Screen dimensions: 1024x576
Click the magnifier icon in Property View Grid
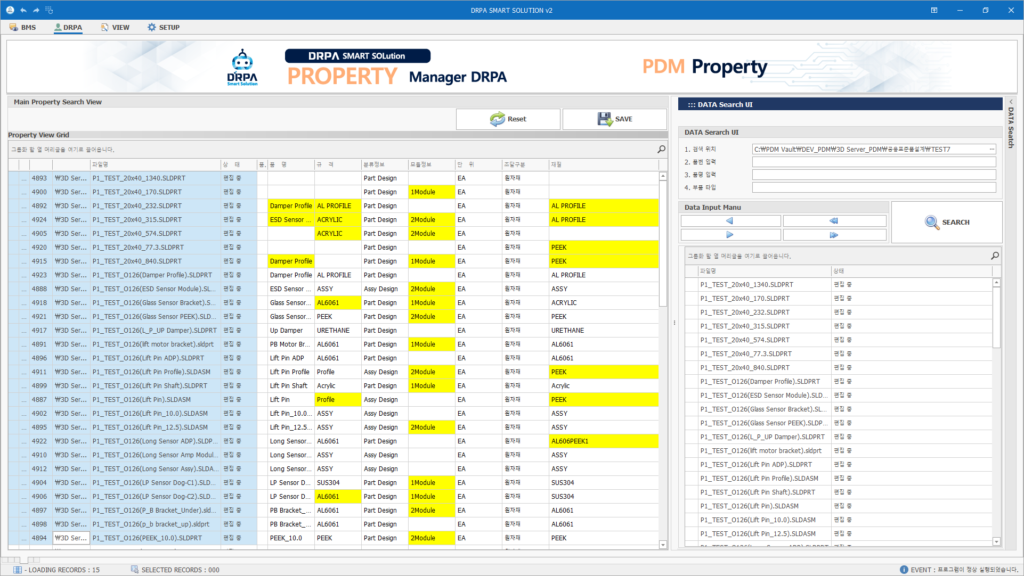661,149
